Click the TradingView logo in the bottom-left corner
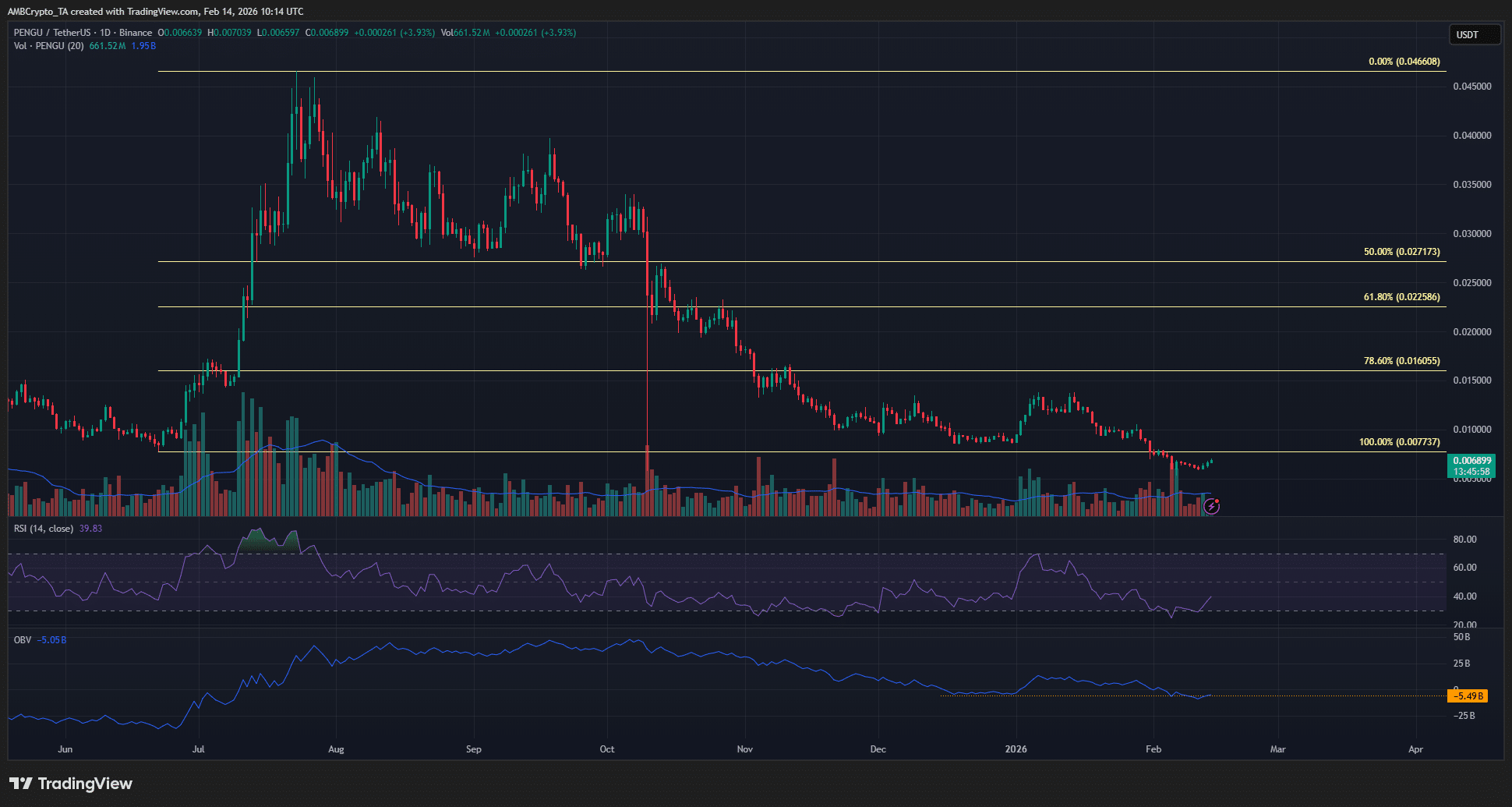This screenshot has width=1512, height=807. pos(70,783)
